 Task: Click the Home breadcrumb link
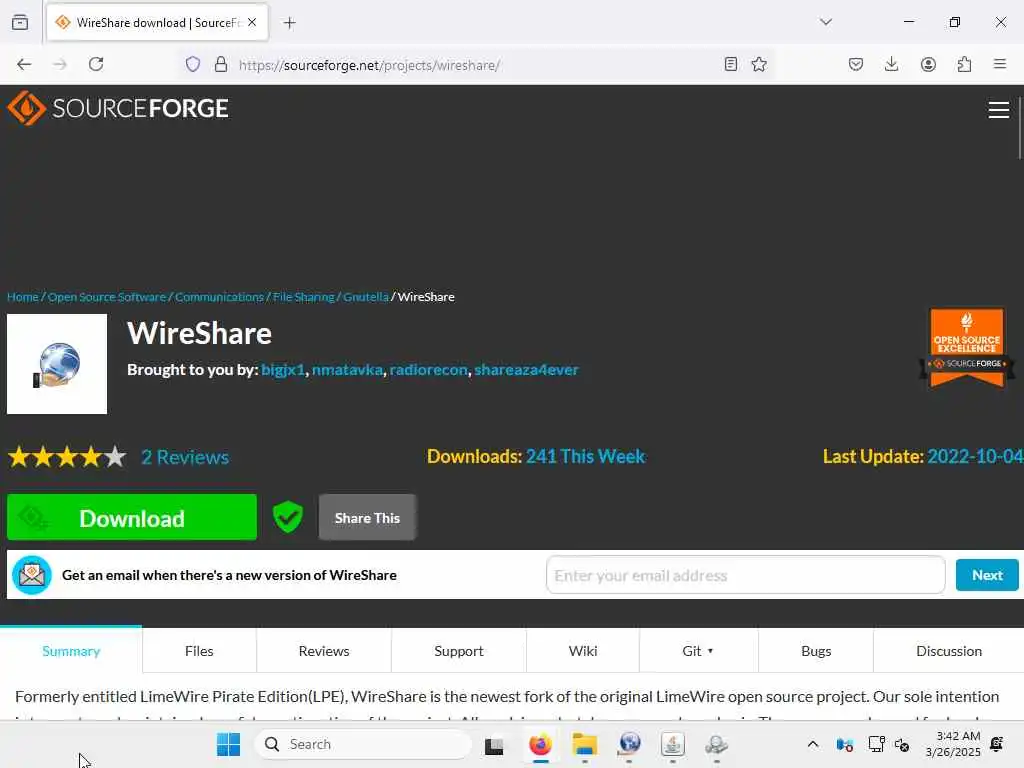[23, 296]
